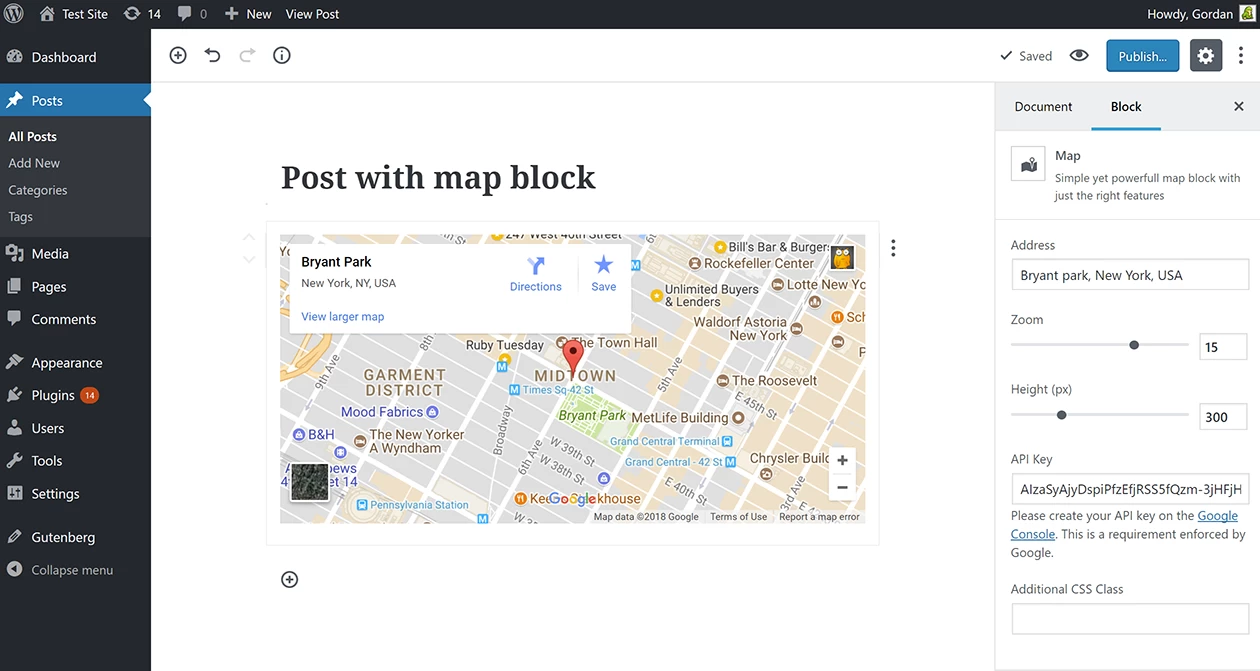This screenshot has height=671, width=1260.
Task: View the 14 pending updates
Action: 141,14
